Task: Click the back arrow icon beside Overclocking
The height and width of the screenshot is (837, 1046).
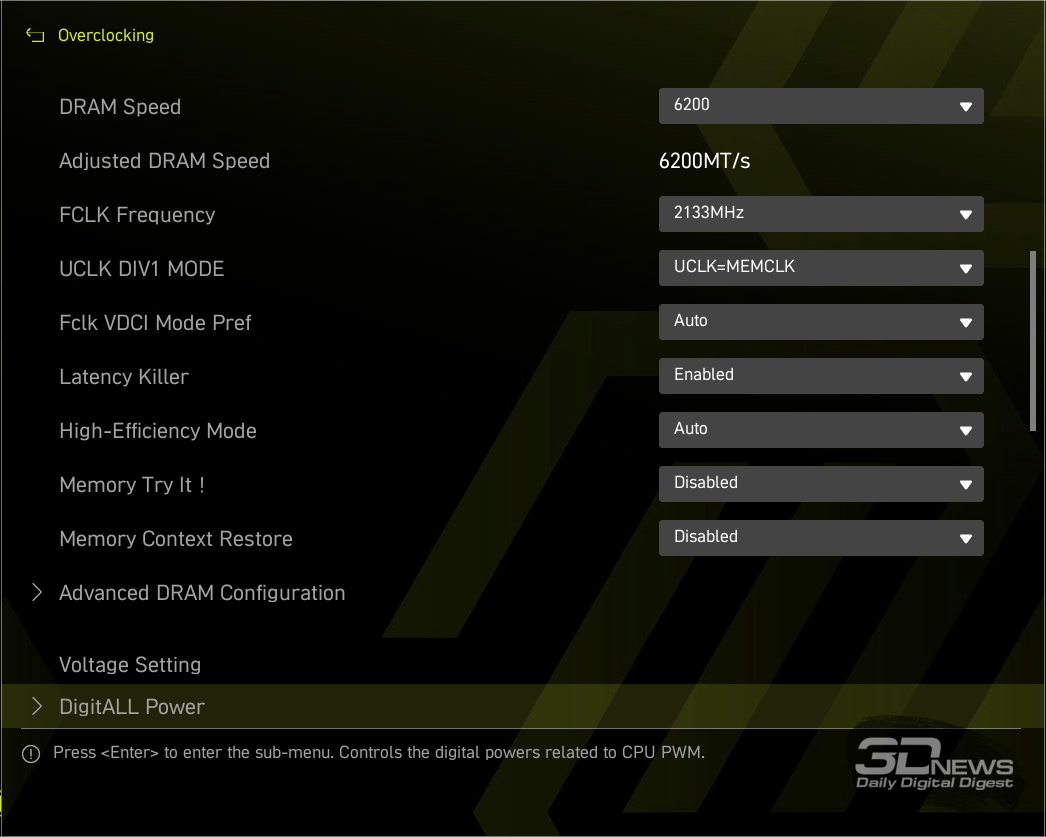Action: 35,36
